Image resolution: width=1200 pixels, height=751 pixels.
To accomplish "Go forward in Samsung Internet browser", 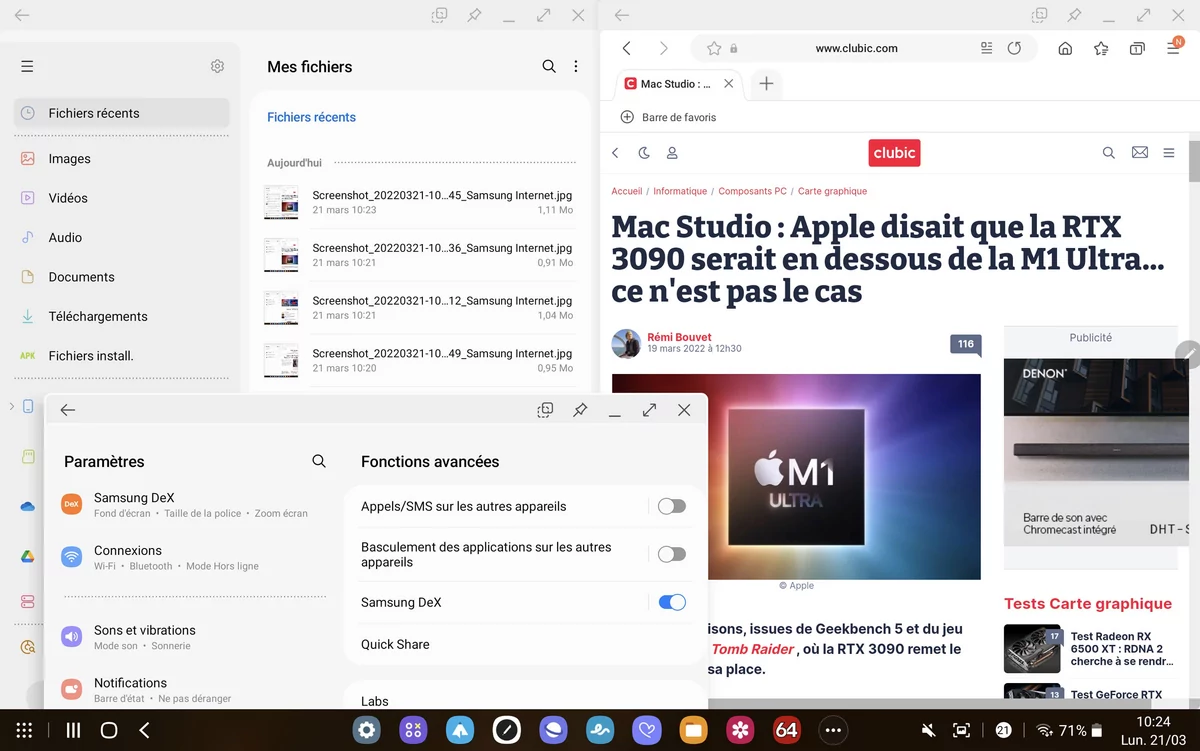I will (x=663, y=48).
